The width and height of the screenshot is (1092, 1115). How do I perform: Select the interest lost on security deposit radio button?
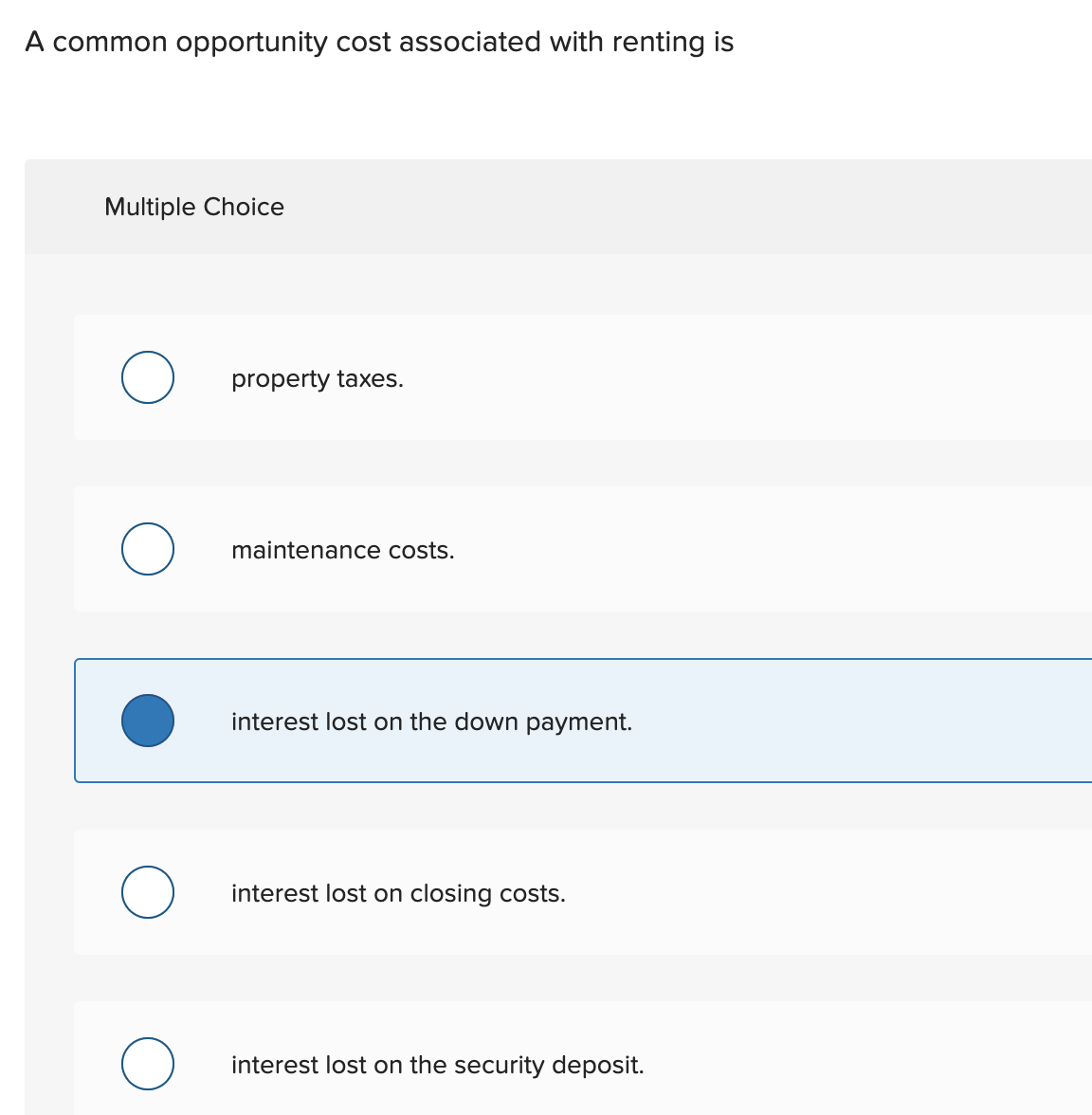pos(148,1064)
